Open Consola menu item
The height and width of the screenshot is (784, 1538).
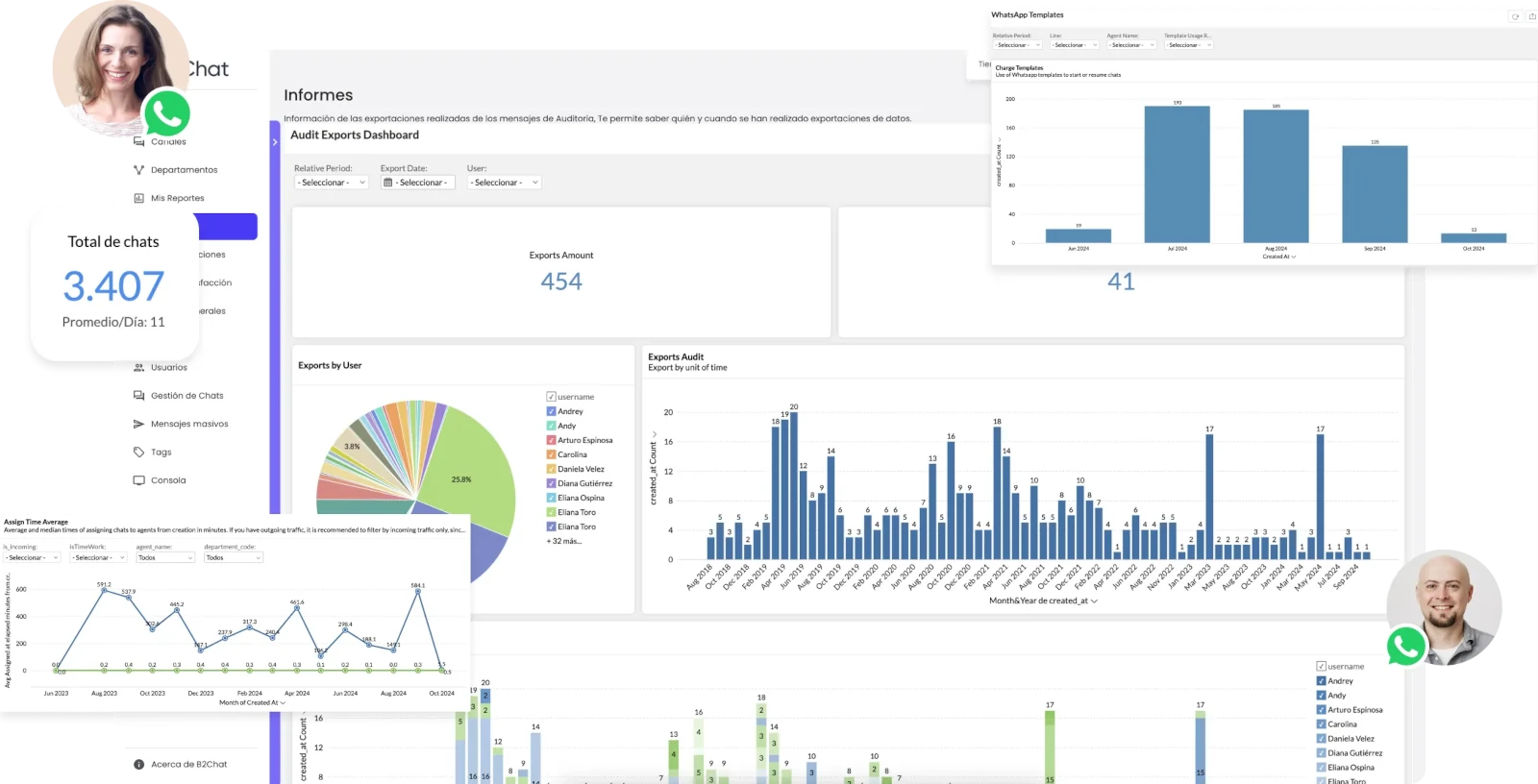[x=168, y=480]
